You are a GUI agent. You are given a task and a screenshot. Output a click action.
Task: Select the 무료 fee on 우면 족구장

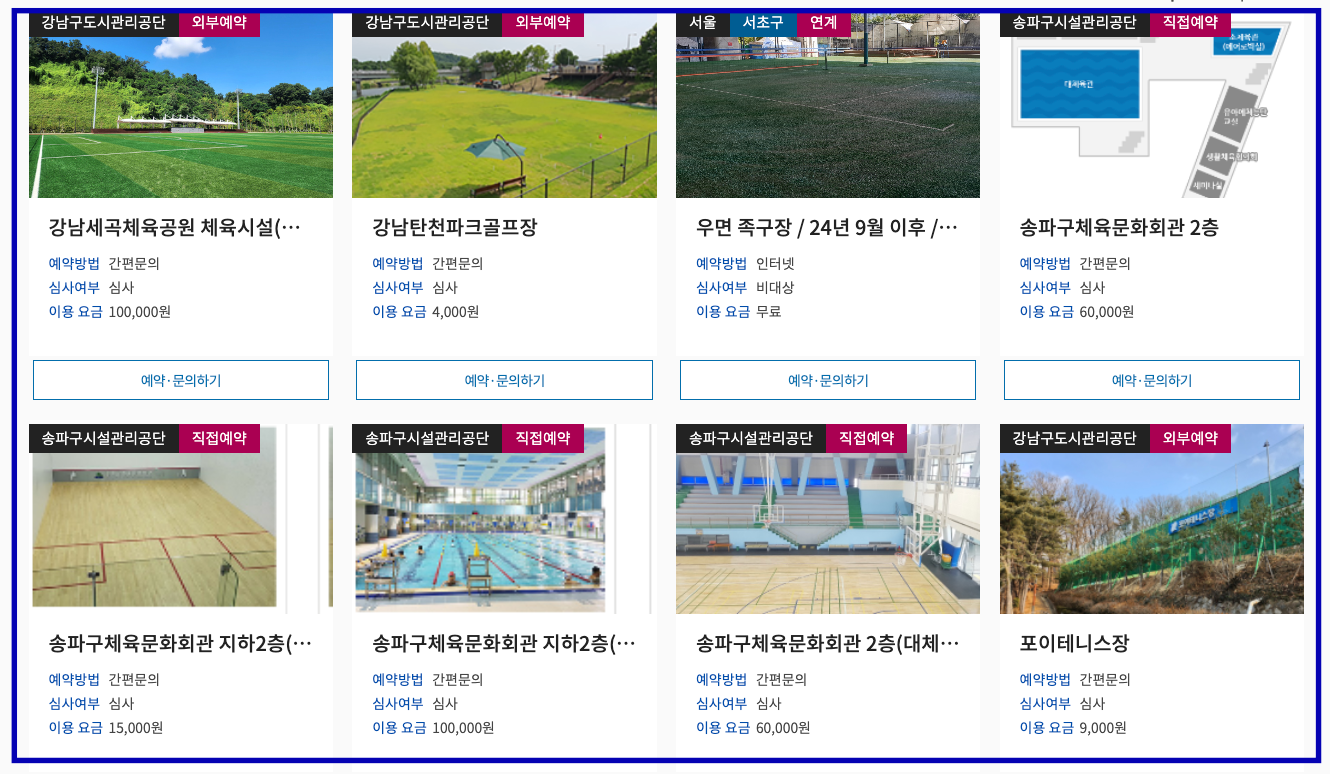coord(768,312)
